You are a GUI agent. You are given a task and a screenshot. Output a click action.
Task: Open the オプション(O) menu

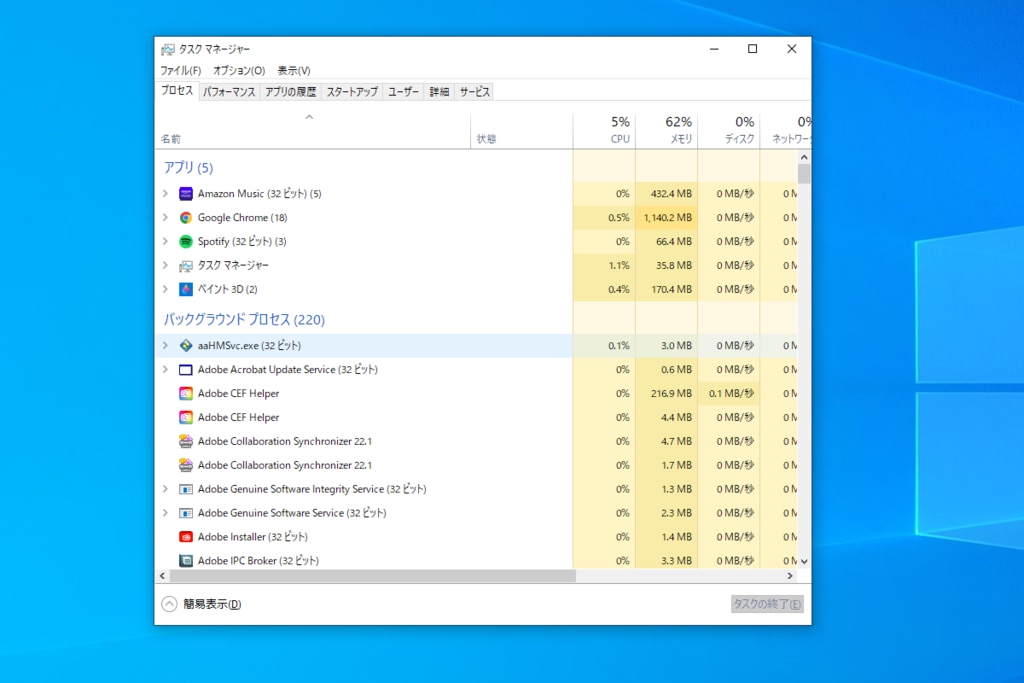click(x=239, y=71)
